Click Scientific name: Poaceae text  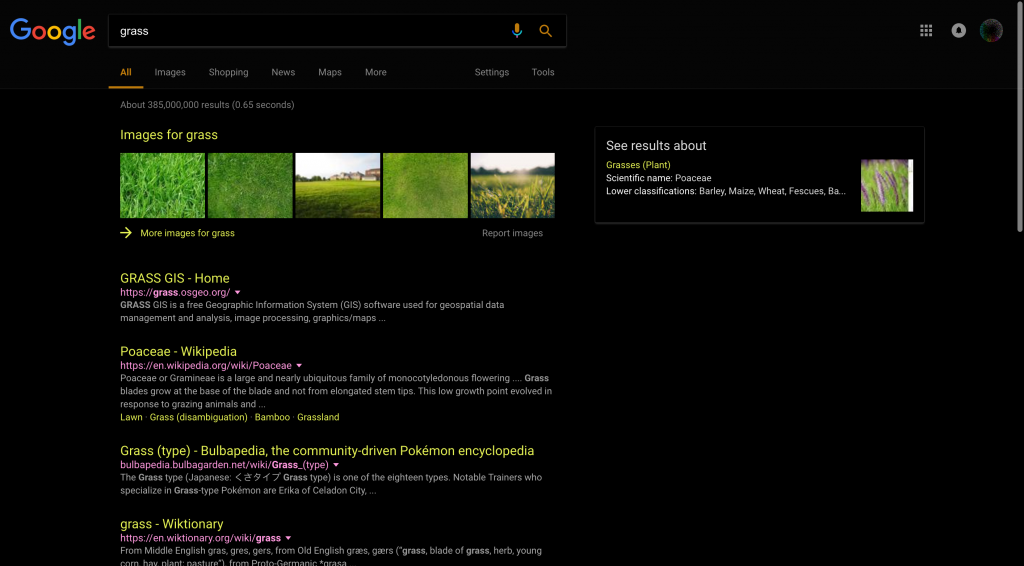(x=658, y=178)
